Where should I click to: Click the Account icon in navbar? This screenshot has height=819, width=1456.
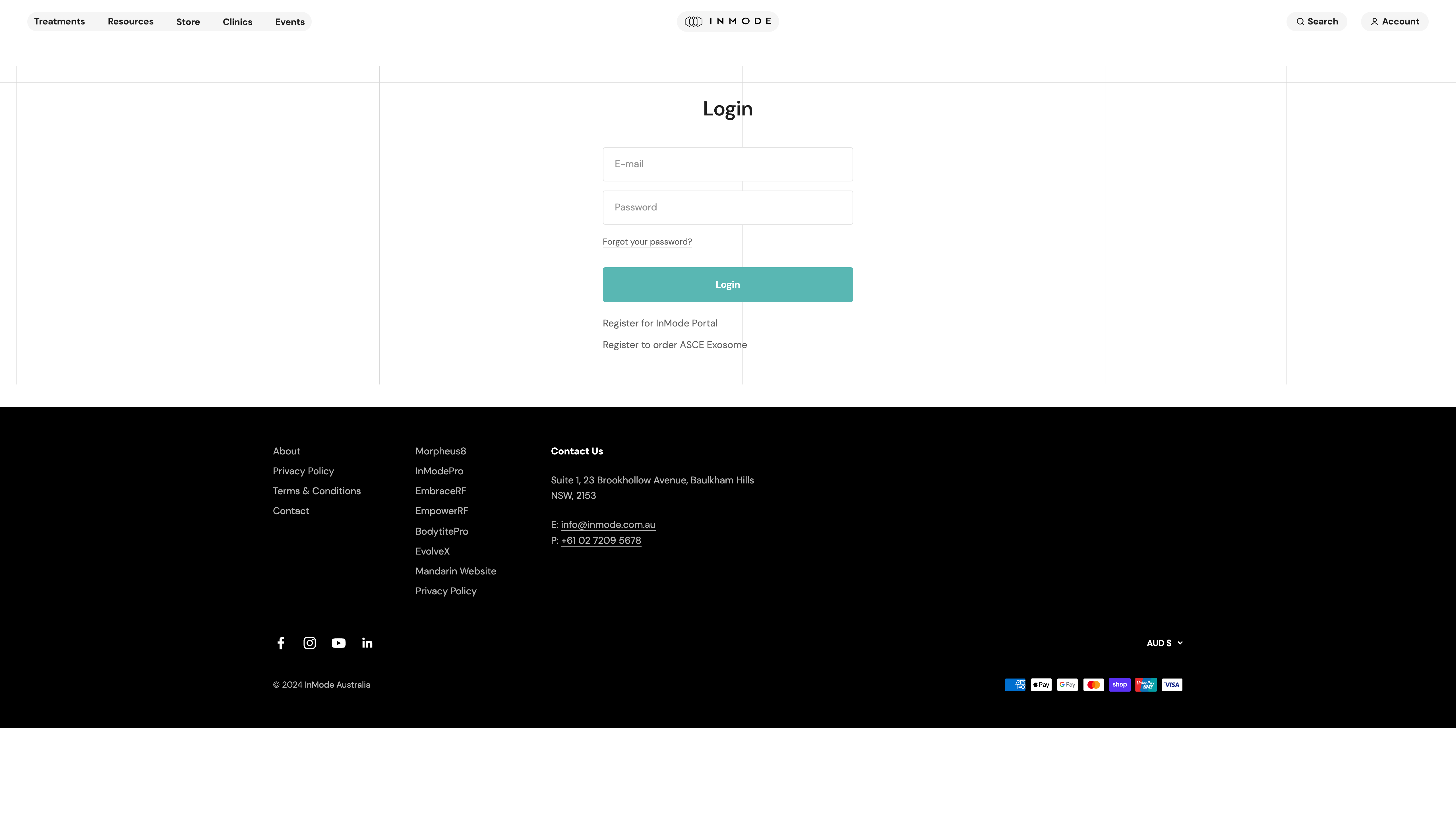[x=1374, y=21]
